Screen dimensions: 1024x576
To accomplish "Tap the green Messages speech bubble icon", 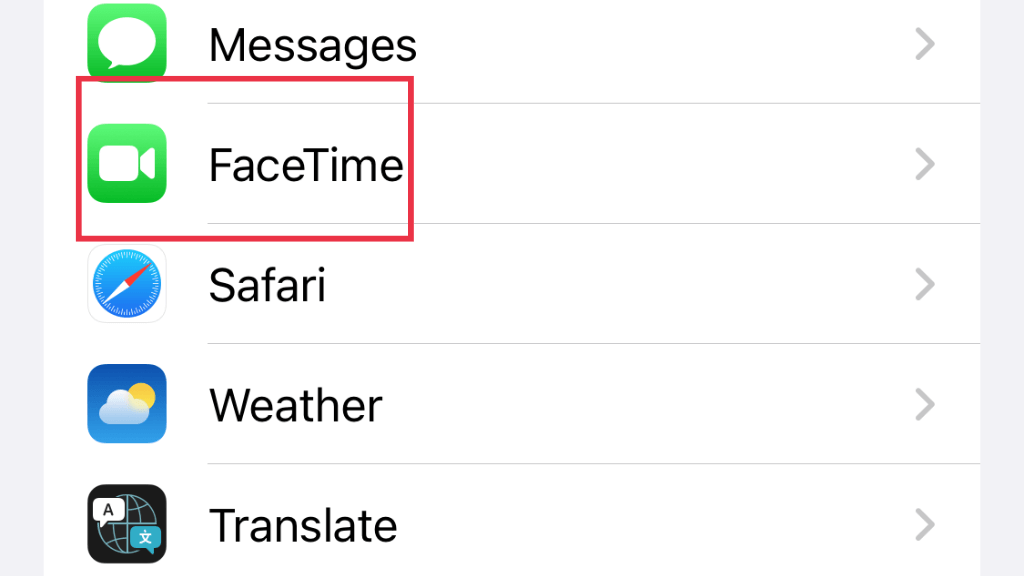I will click(x=127, y=43).
